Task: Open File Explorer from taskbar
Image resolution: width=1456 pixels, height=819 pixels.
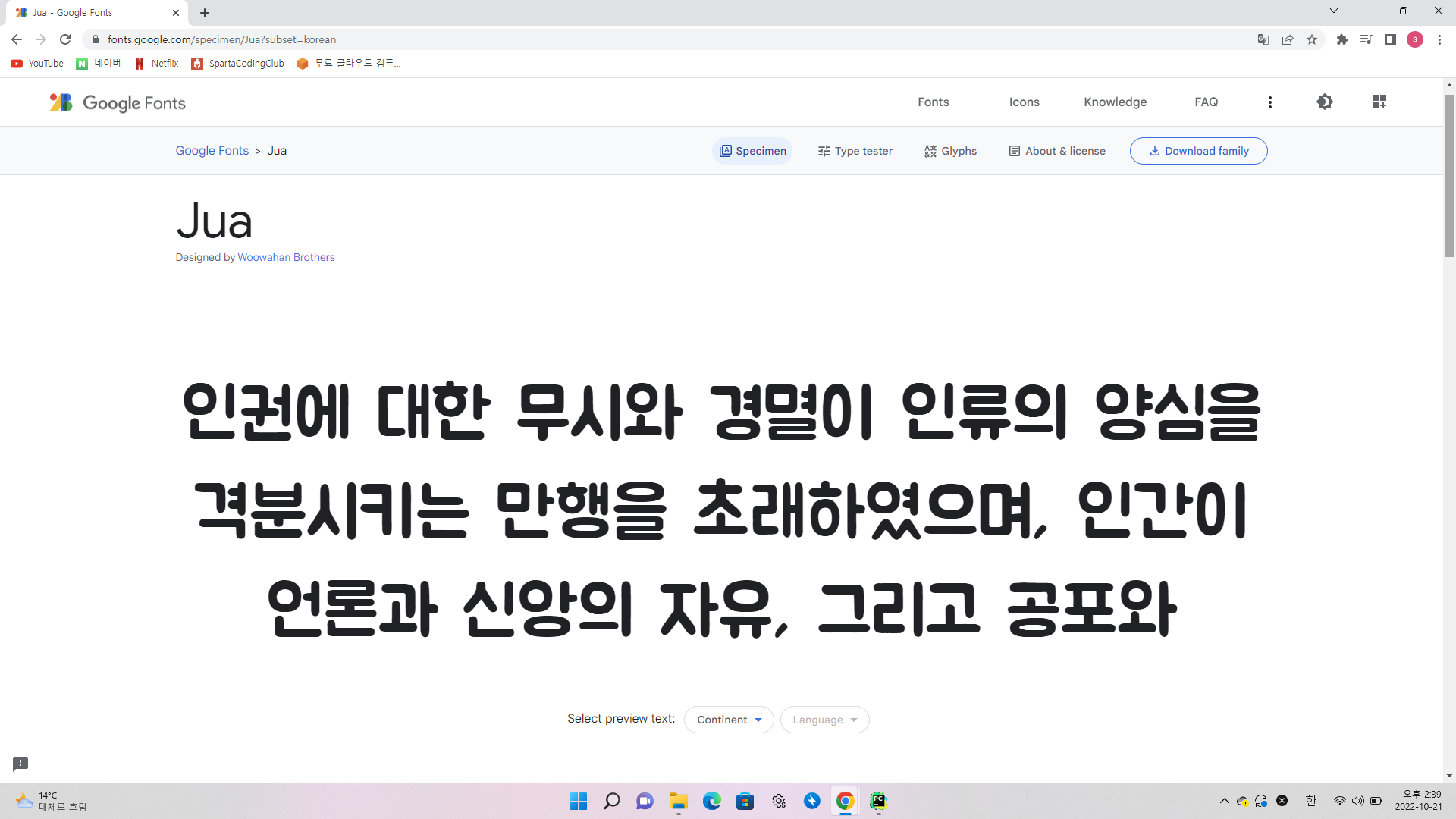Action: coord(678,801)
